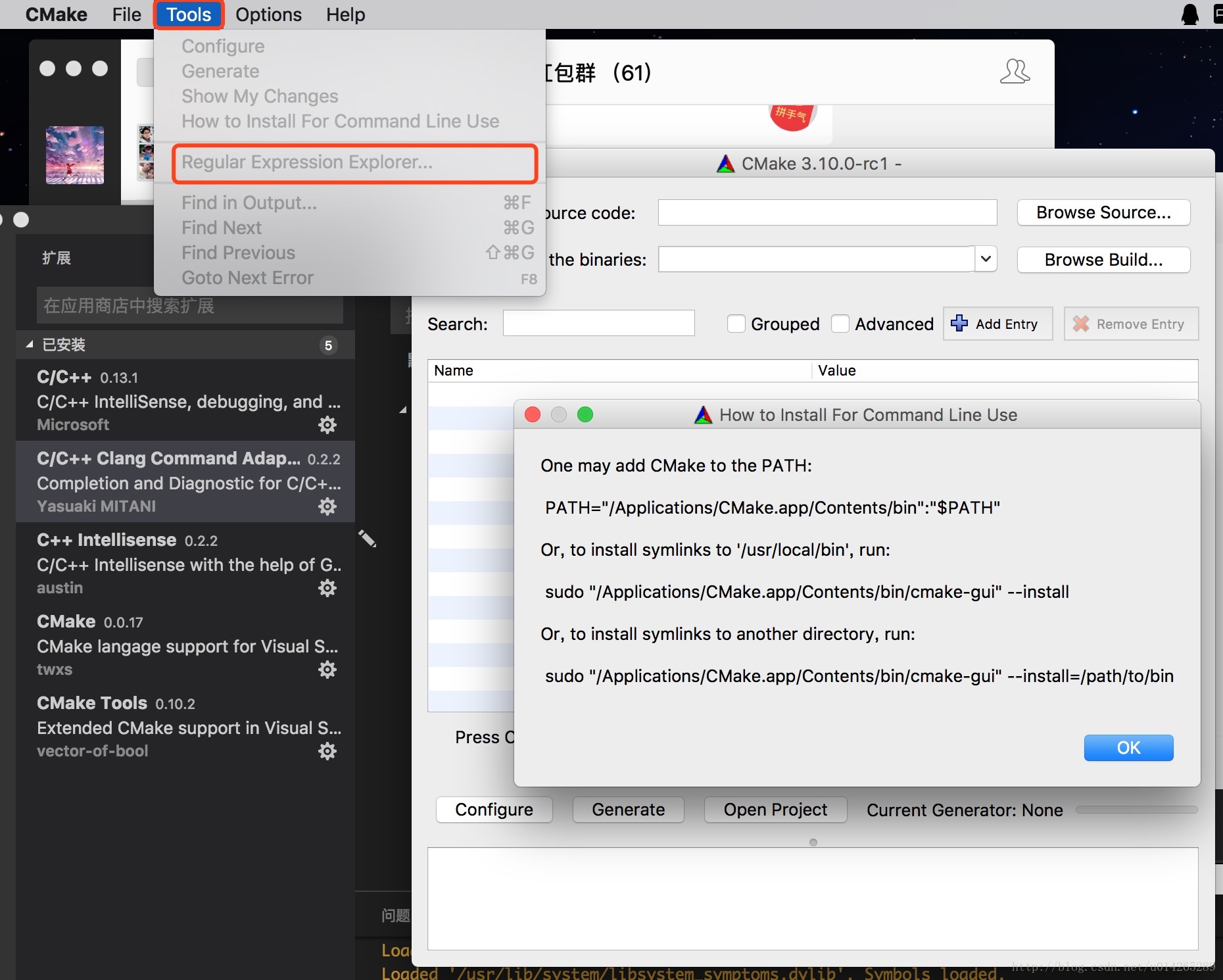Open settings gear for C/C++ extension
The image size is (1223, 980).
(327, 425)
